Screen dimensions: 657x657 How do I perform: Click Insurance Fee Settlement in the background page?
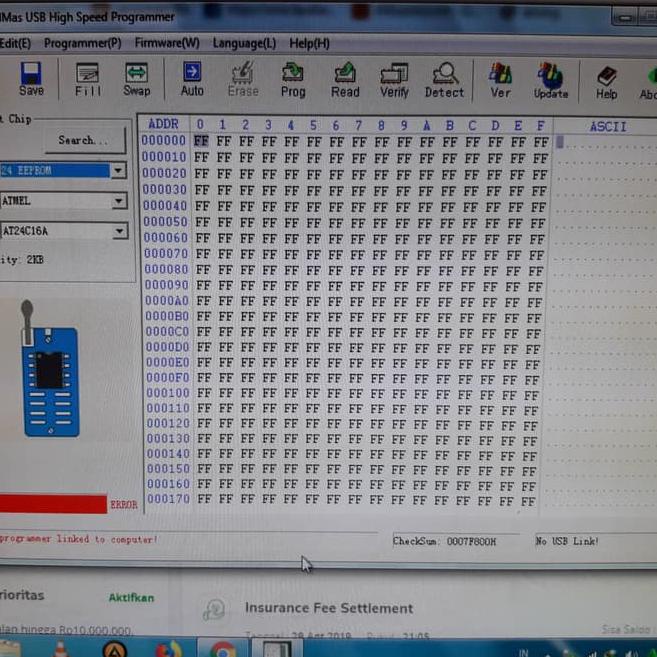329,608
